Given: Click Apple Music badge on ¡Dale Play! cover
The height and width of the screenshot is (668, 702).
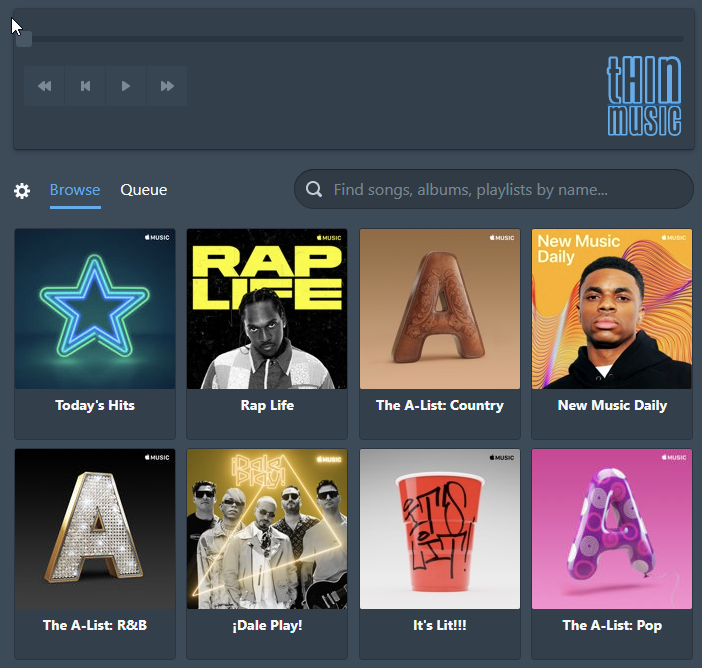Looking at the screenshot, I should coord(329,459).
